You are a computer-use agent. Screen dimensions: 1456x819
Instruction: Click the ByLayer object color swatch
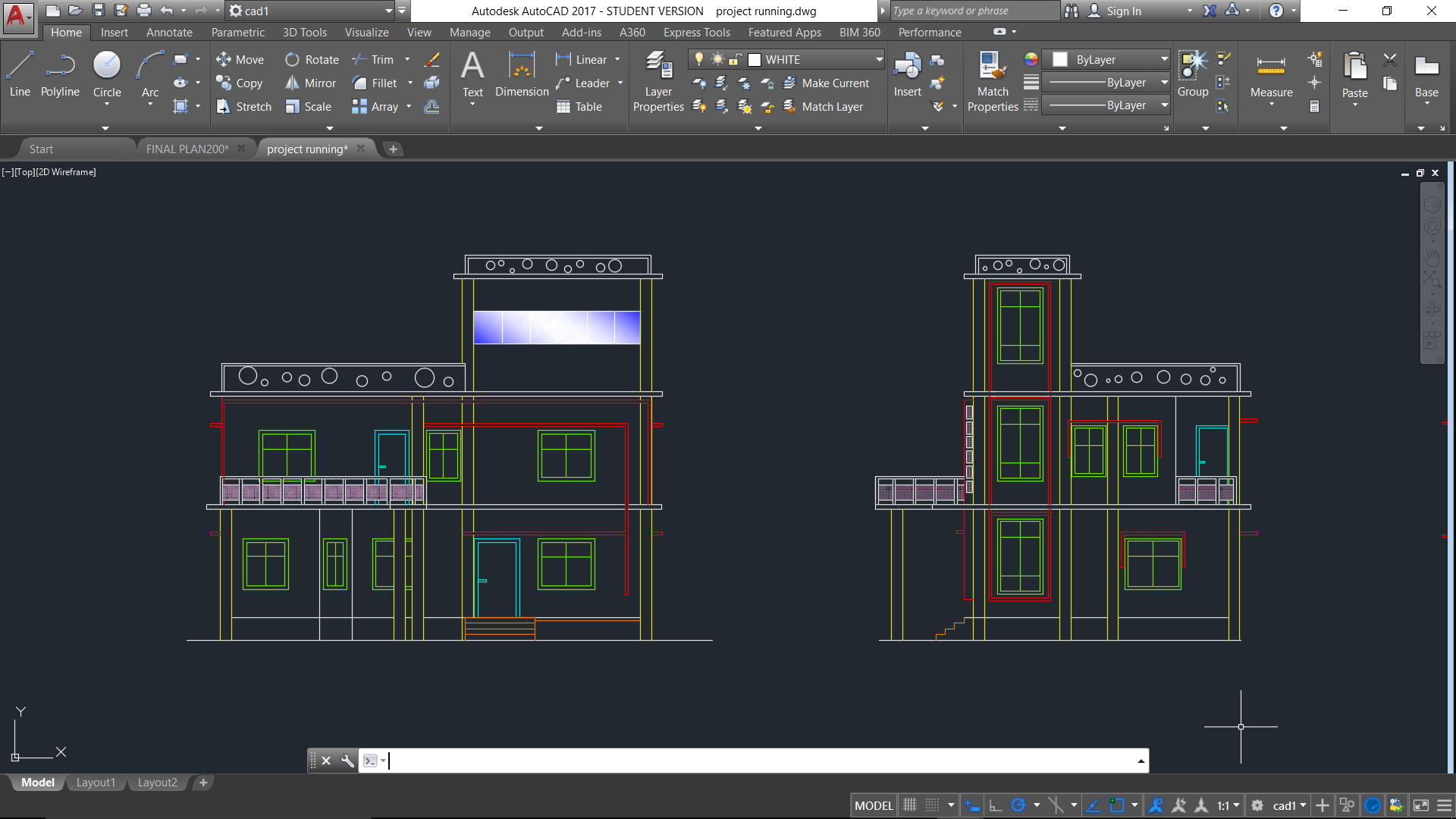(1060, 59)
